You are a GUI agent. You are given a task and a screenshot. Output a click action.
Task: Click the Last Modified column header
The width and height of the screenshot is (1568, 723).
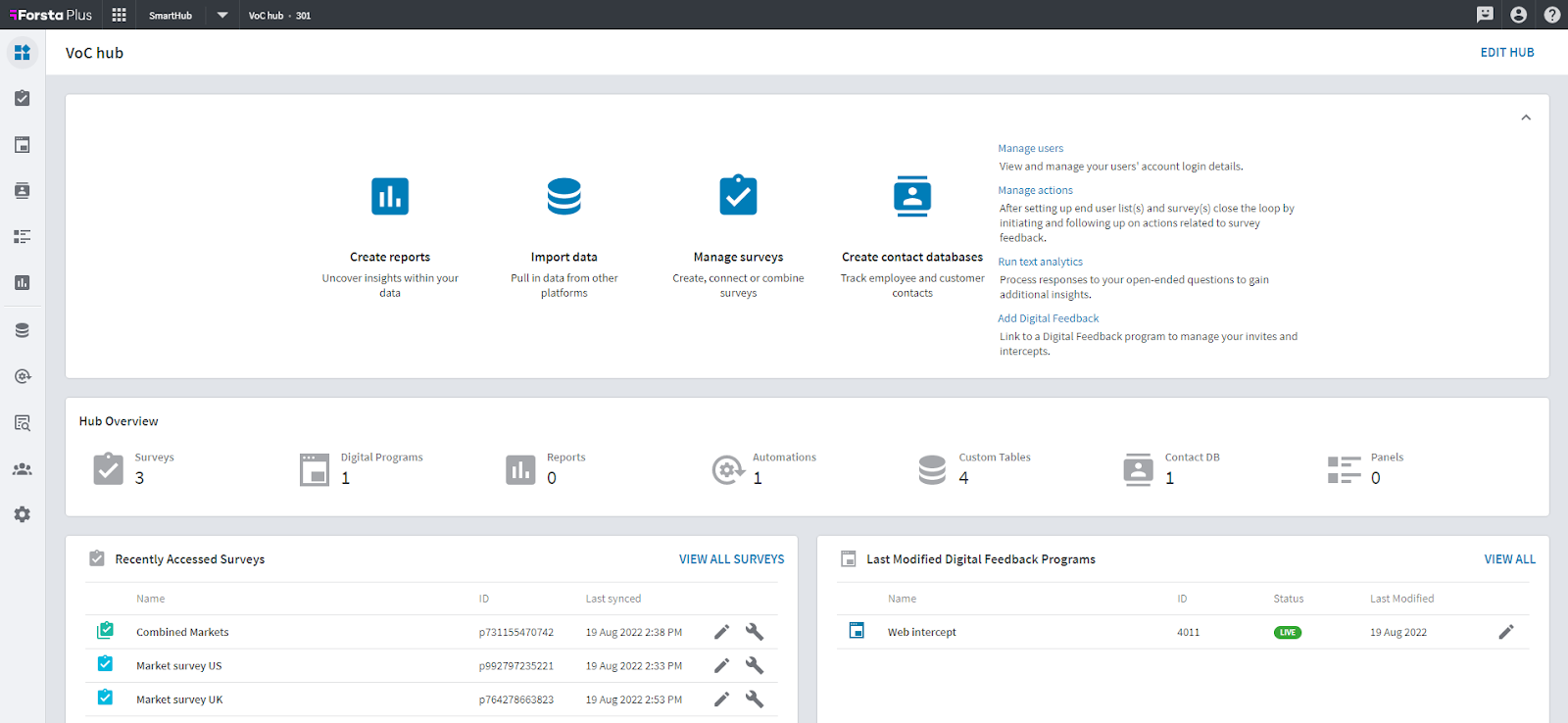[x=1401, y=599]
